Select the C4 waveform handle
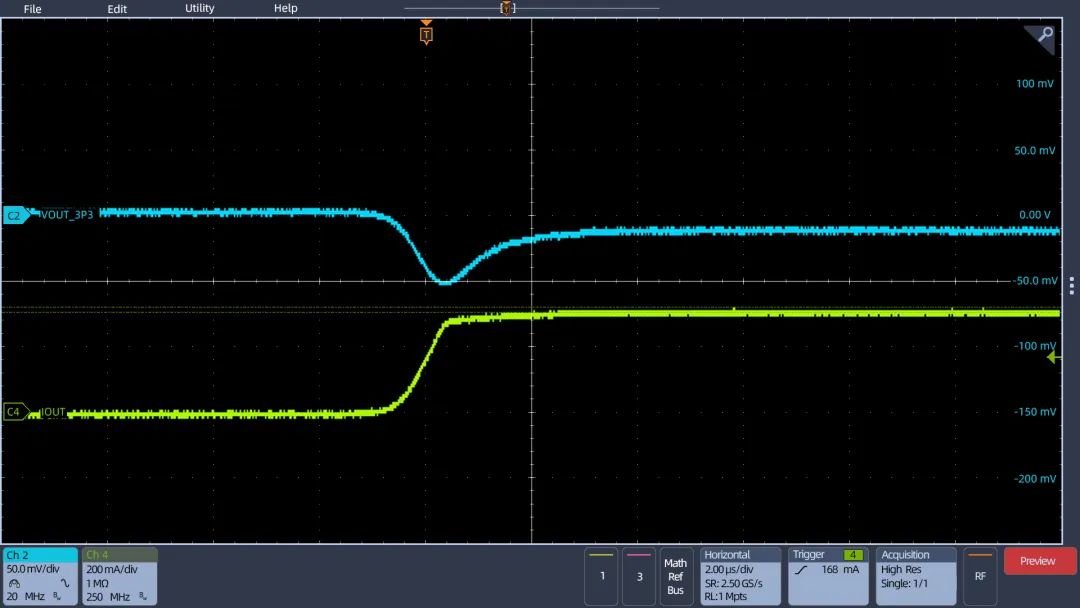 [x=15, y=412]
